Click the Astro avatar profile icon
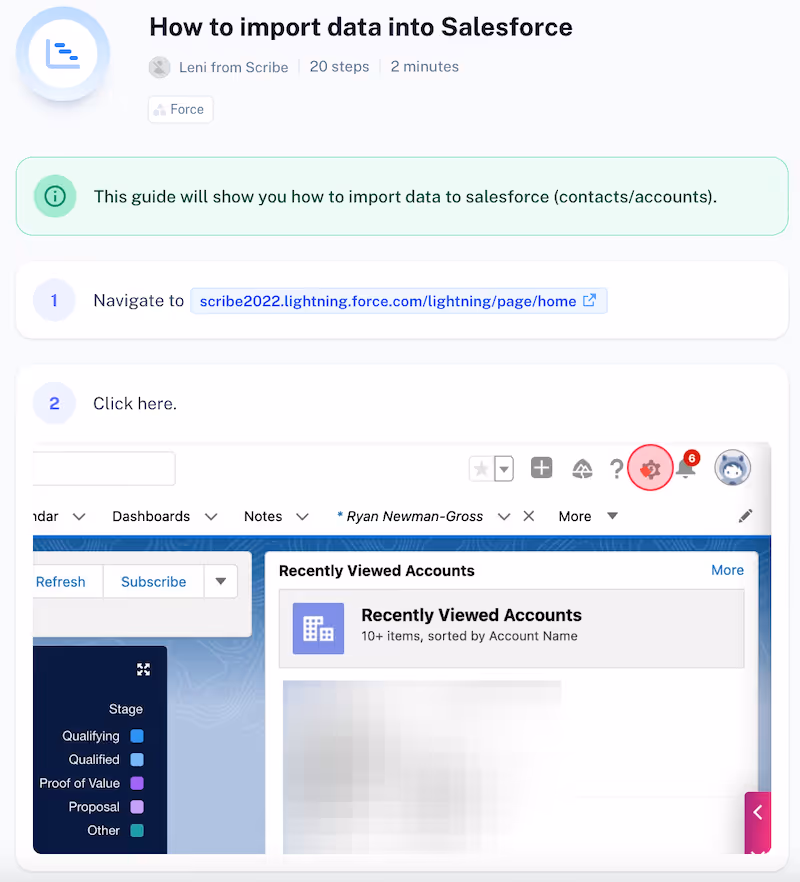The image size is (800, 882). [732, 467]
